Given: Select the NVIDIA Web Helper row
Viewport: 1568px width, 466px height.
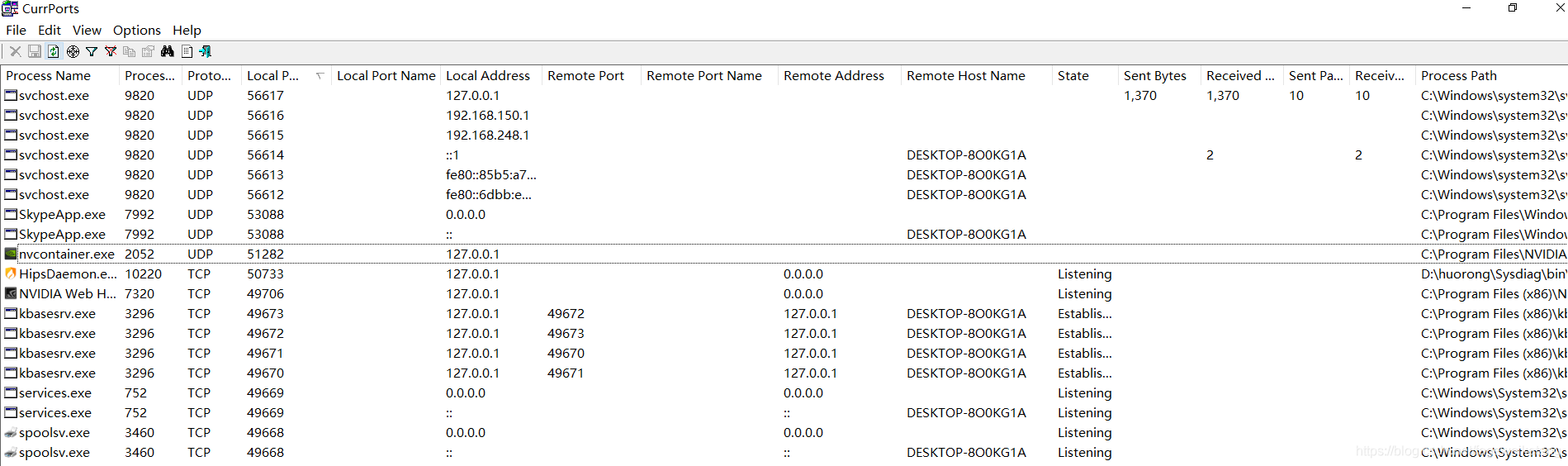Looking at the screenshot, I should pyautogui.click(x=784, y=293).
